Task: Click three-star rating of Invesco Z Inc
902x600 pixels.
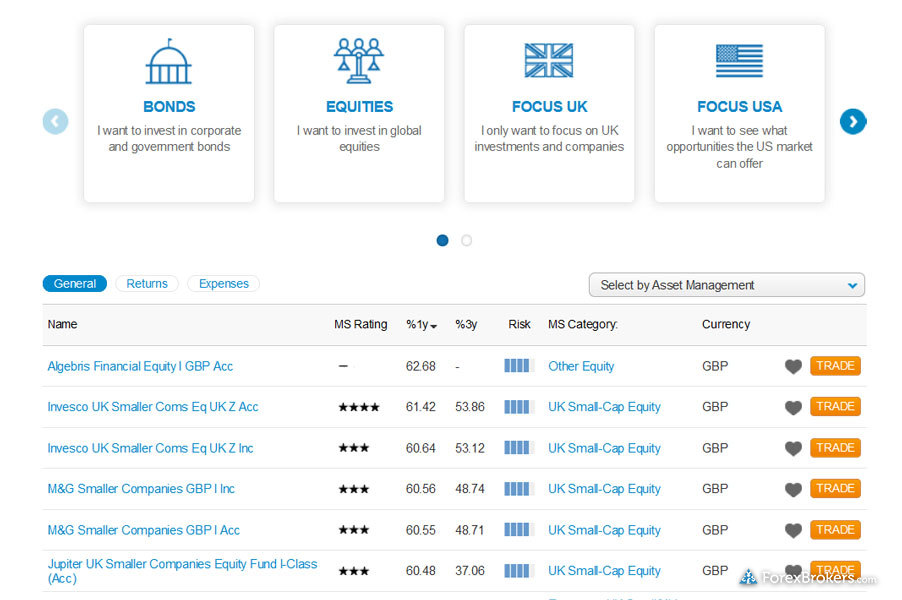Action: [354, 448]
